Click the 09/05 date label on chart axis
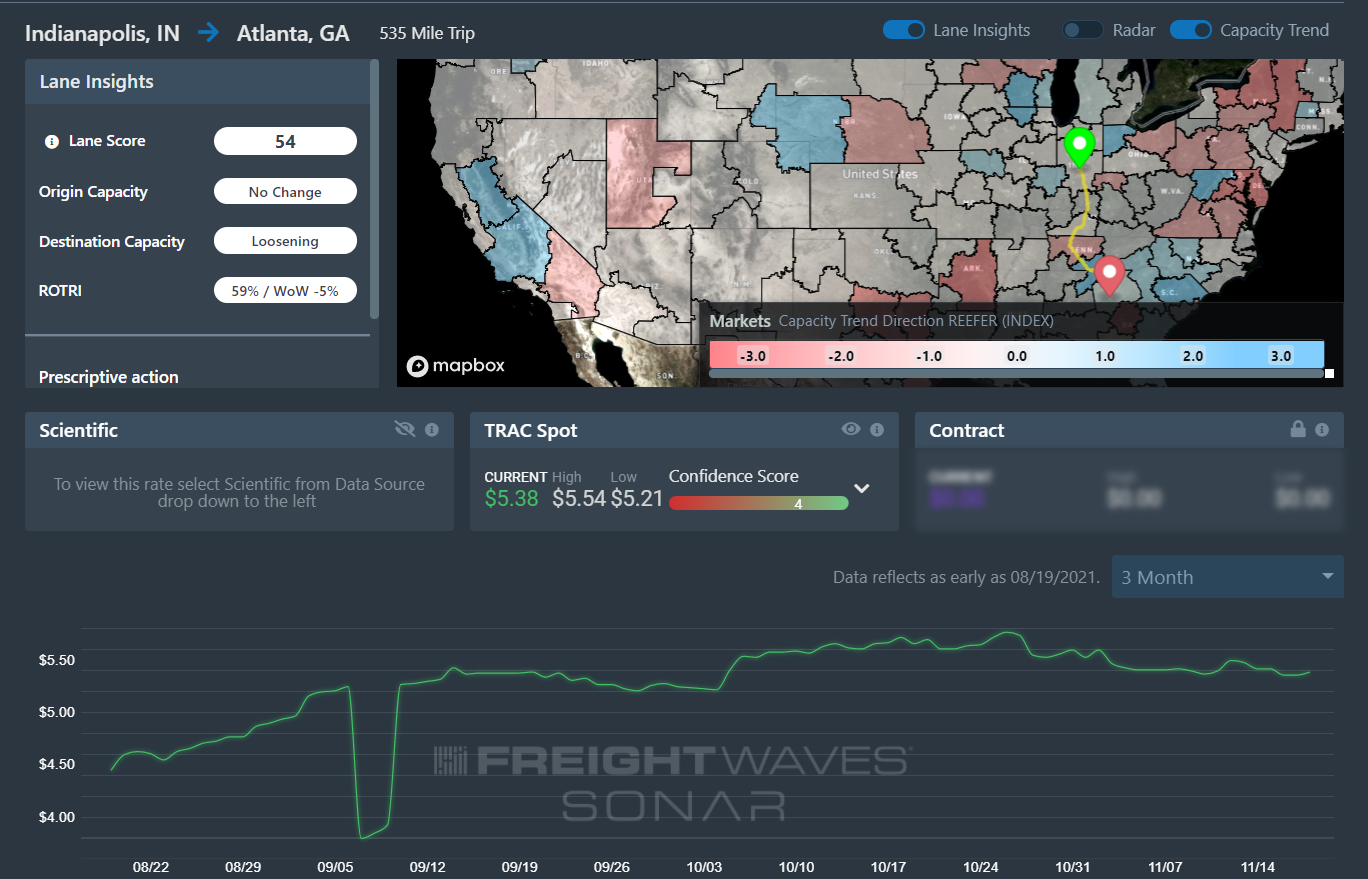1368x879 pixels. 335,866
